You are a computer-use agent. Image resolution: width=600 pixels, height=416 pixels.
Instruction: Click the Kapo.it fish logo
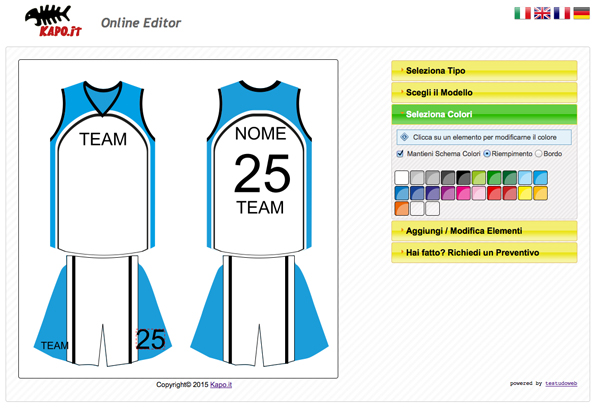point(52,18)
